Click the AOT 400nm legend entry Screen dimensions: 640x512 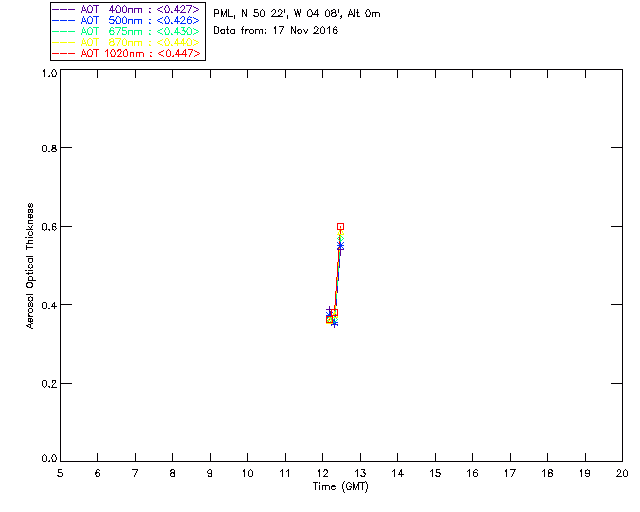126,9
